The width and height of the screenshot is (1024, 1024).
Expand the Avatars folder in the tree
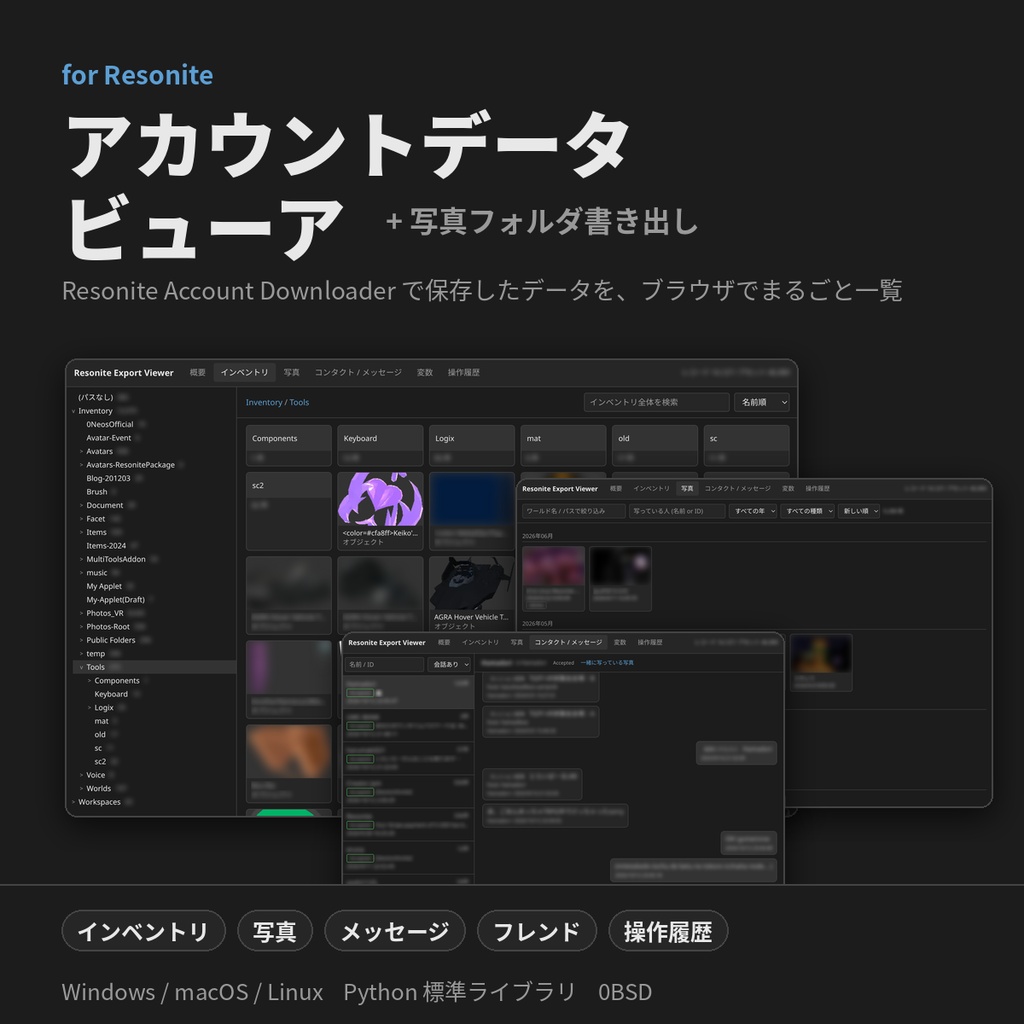point(82,451)
